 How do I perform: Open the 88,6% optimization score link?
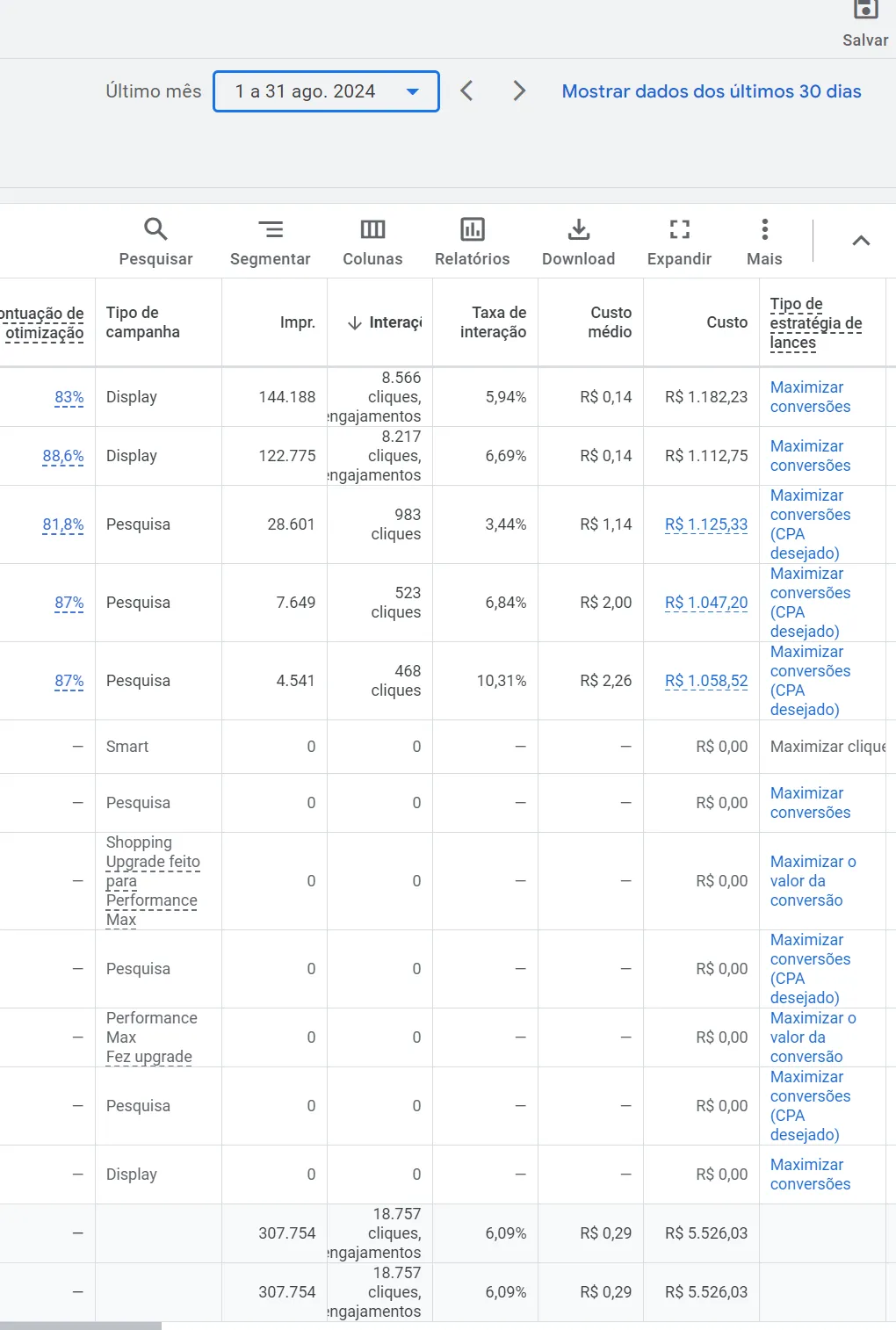click(63, 456)
